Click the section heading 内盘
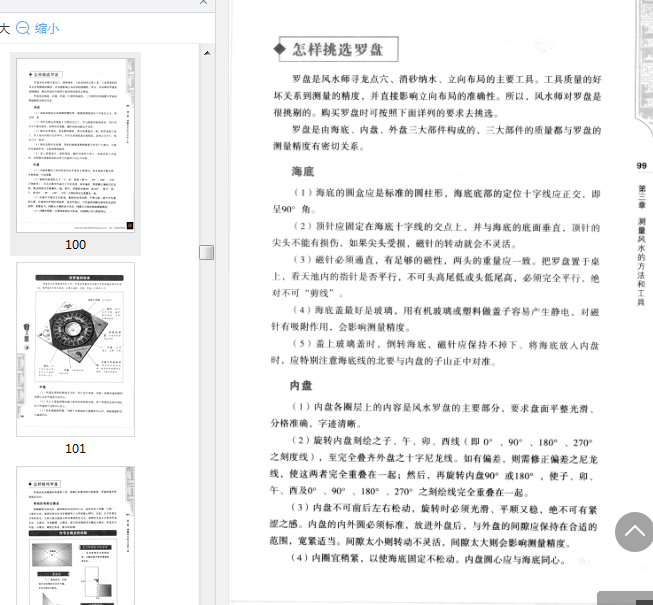 301,386
